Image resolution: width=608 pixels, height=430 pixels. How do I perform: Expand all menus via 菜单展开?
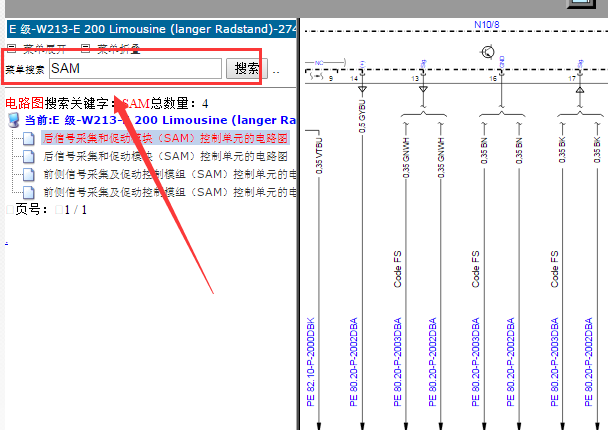coord(45,49)
